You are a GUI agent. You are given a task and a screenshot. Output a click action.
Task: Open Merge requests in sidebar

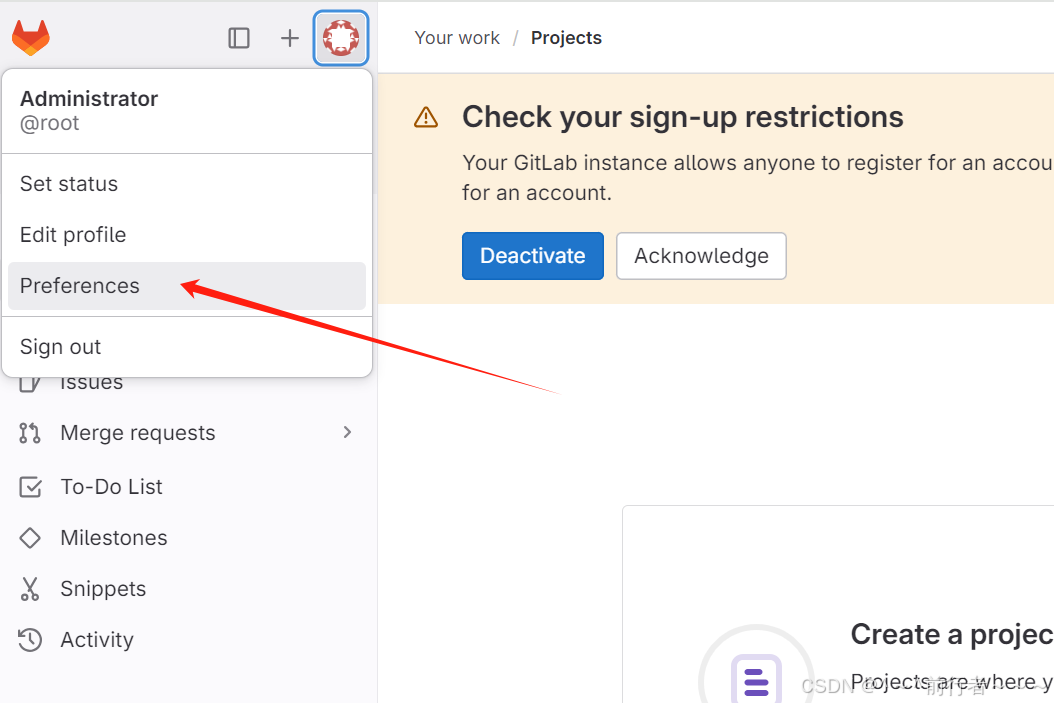coord(187,433)
